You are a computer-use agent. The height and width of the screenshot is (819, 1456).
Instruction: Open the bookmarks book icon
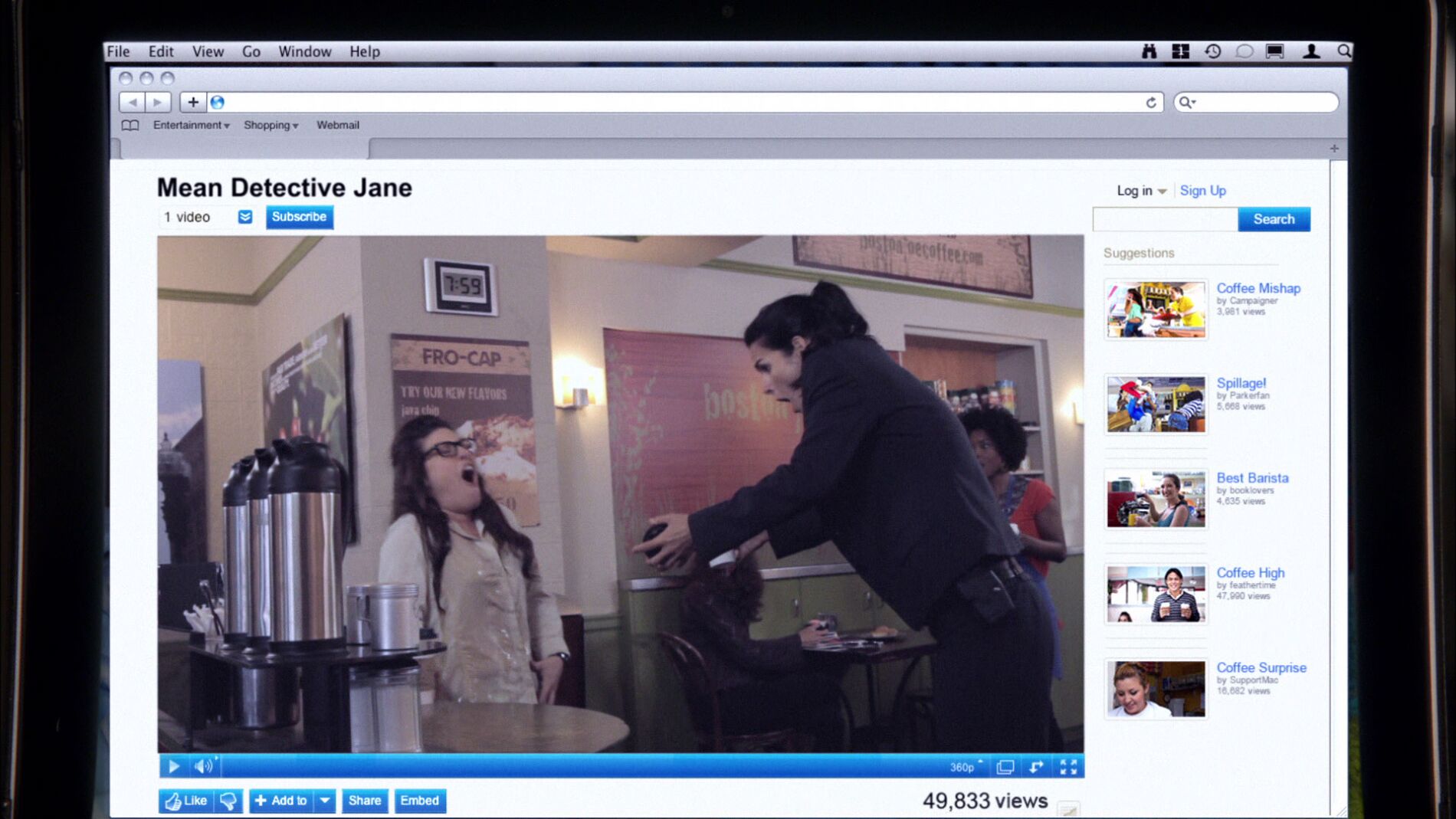[x=130, y=125]
